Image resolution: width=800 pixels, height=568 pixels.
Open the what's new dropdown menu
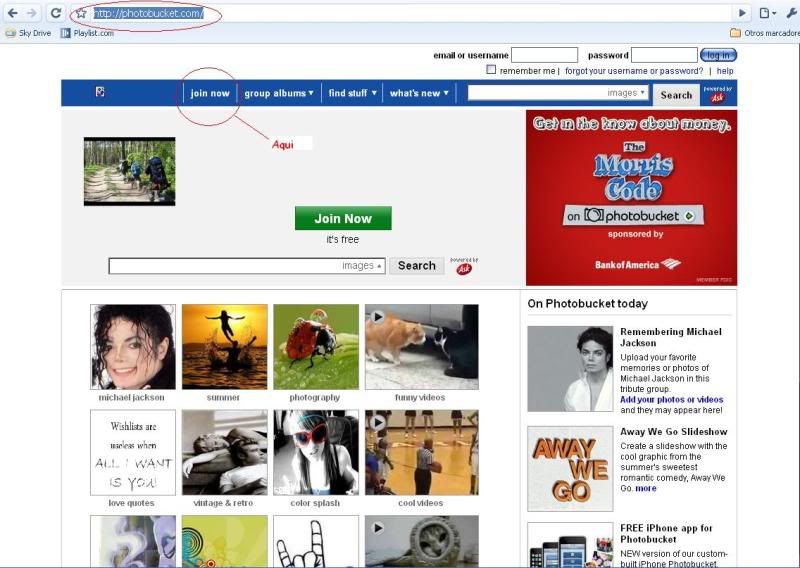pos(419,93)
